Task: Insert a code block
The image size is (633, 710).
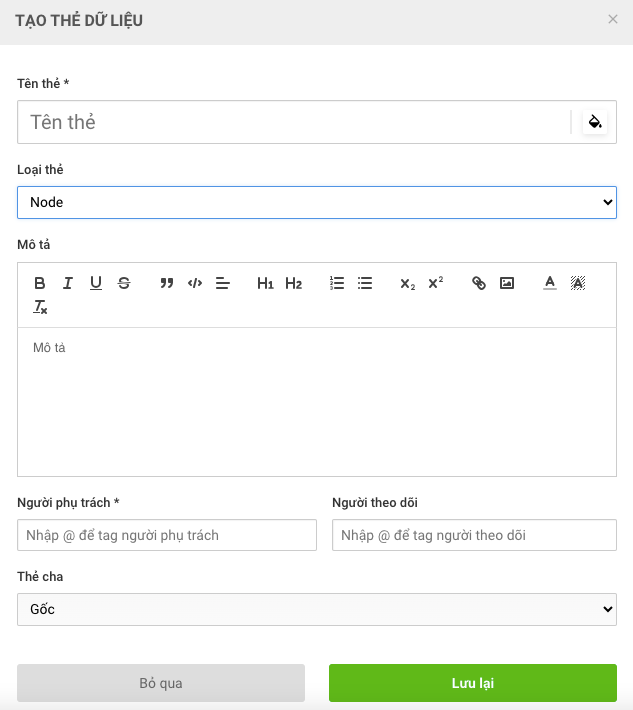Action: coord(195,283)
